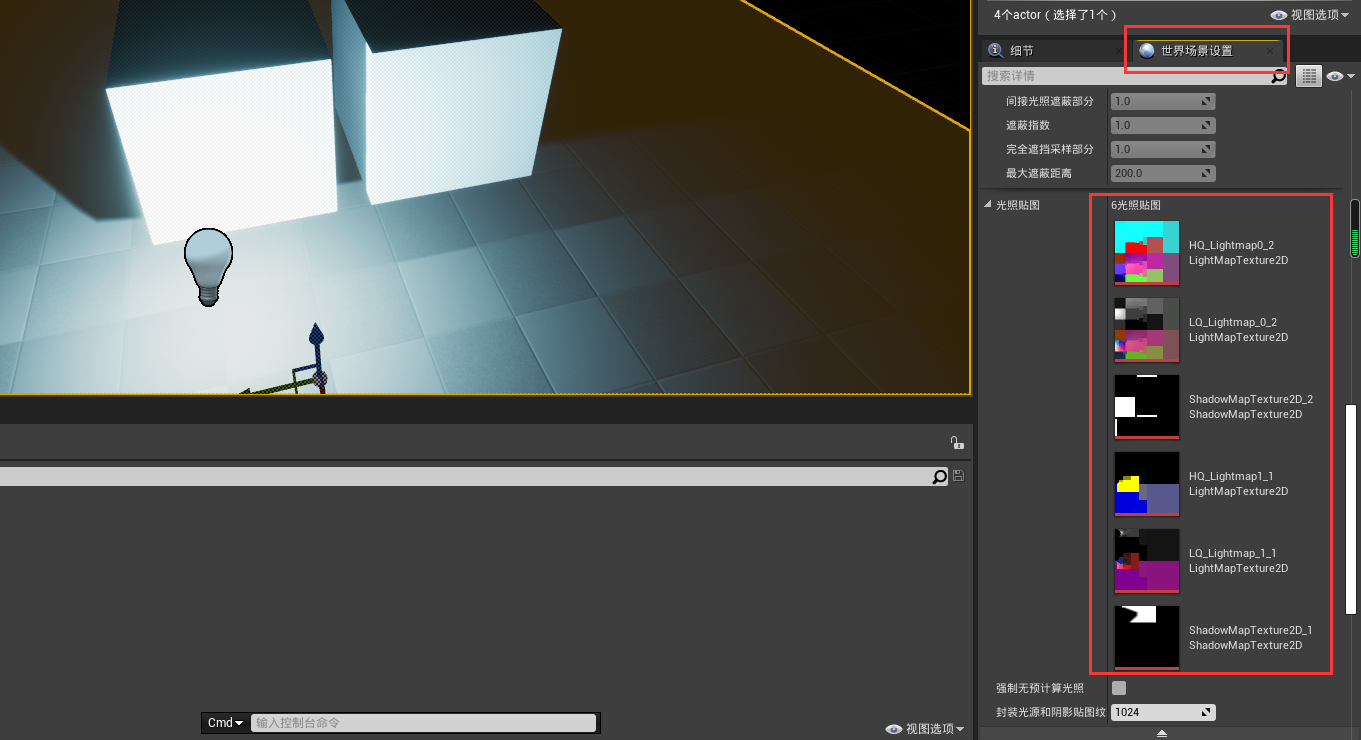Viewport: 1361px width, 740px height.
Task: Click the 输入控制台命令 console input field
Action: tap(422, 723)
